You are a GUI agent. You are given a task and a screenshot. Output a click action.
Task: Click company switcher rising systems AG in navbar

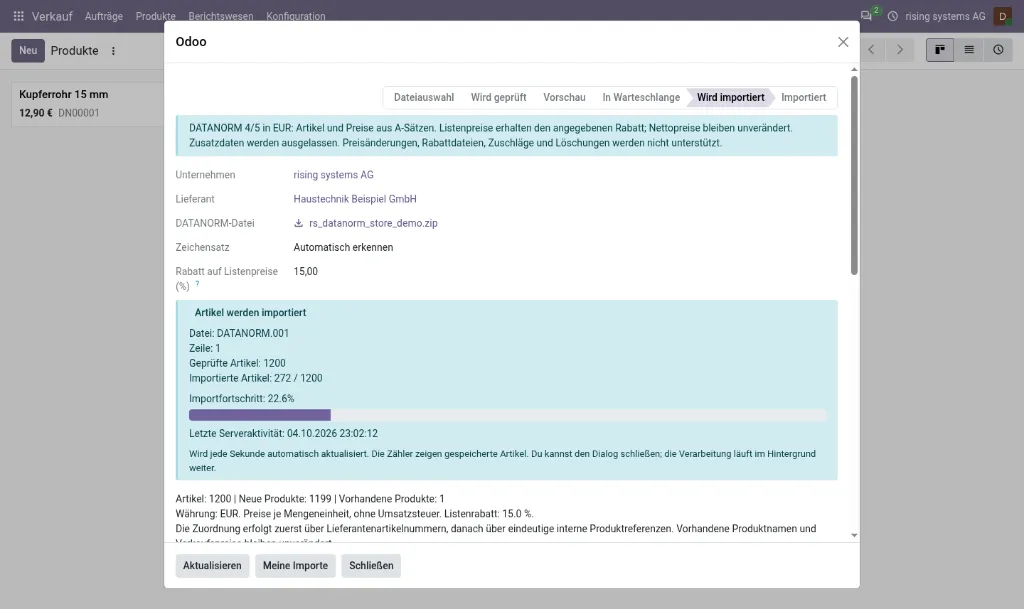point(945,16)
